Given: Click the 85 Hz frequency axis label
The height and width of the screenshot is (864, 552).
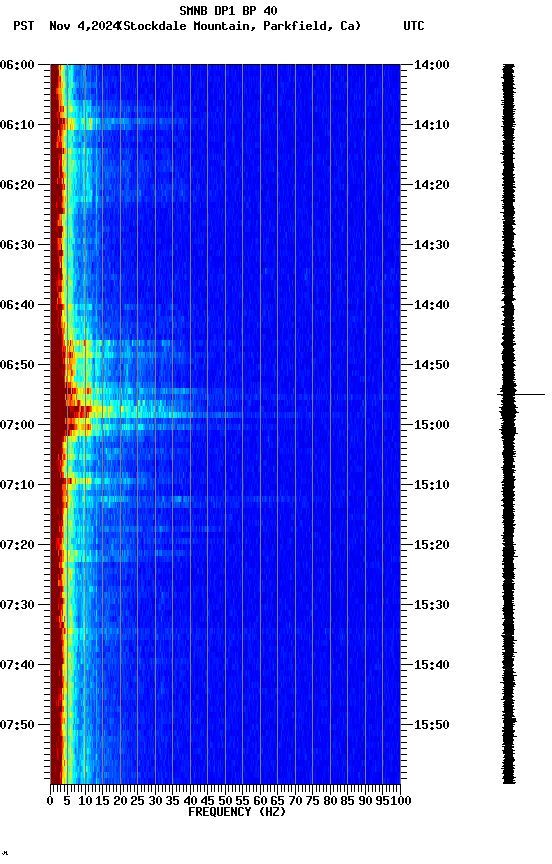Looking at the screenshot, I should coord(348,801).
